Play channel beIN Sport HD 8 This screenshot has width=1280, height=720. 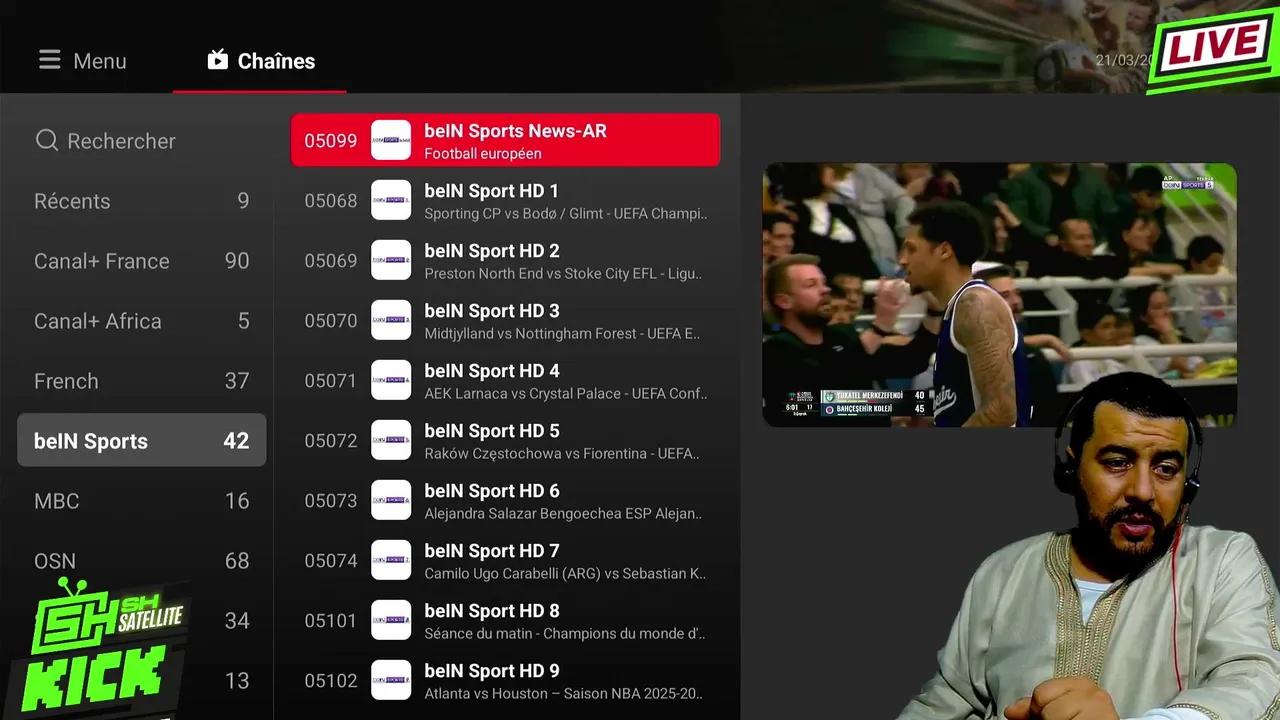[x=505, y=620]
